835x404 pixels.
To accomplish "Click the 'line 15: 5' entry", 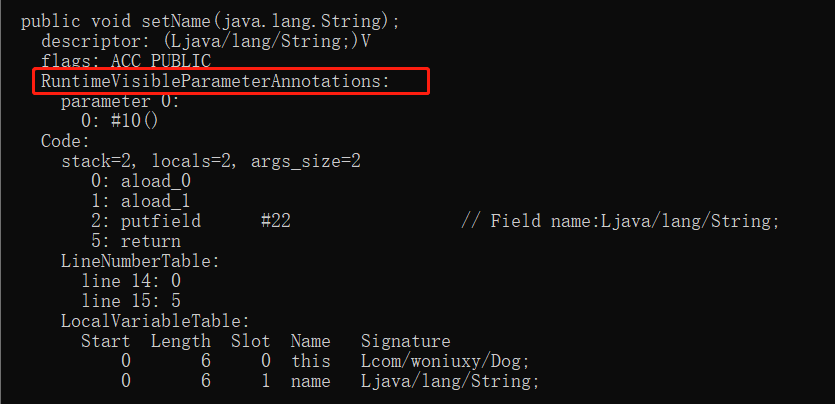I will pos(131,301).
